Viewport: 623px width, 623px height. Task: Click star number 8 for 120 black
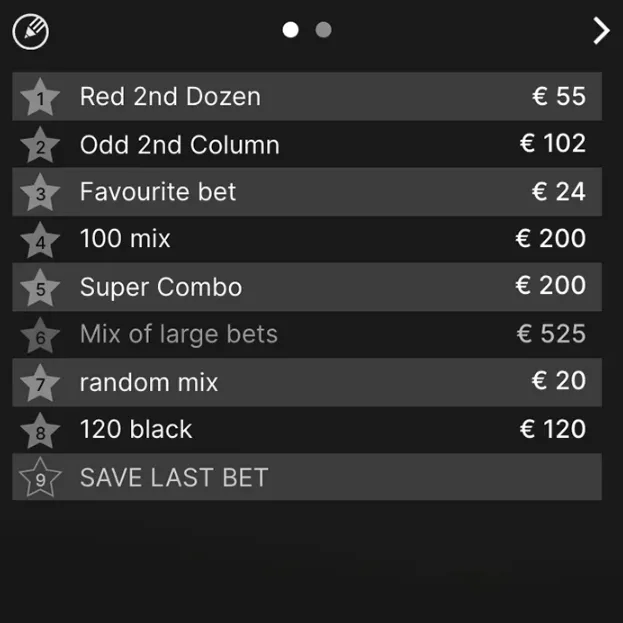[x=40, y=431]
